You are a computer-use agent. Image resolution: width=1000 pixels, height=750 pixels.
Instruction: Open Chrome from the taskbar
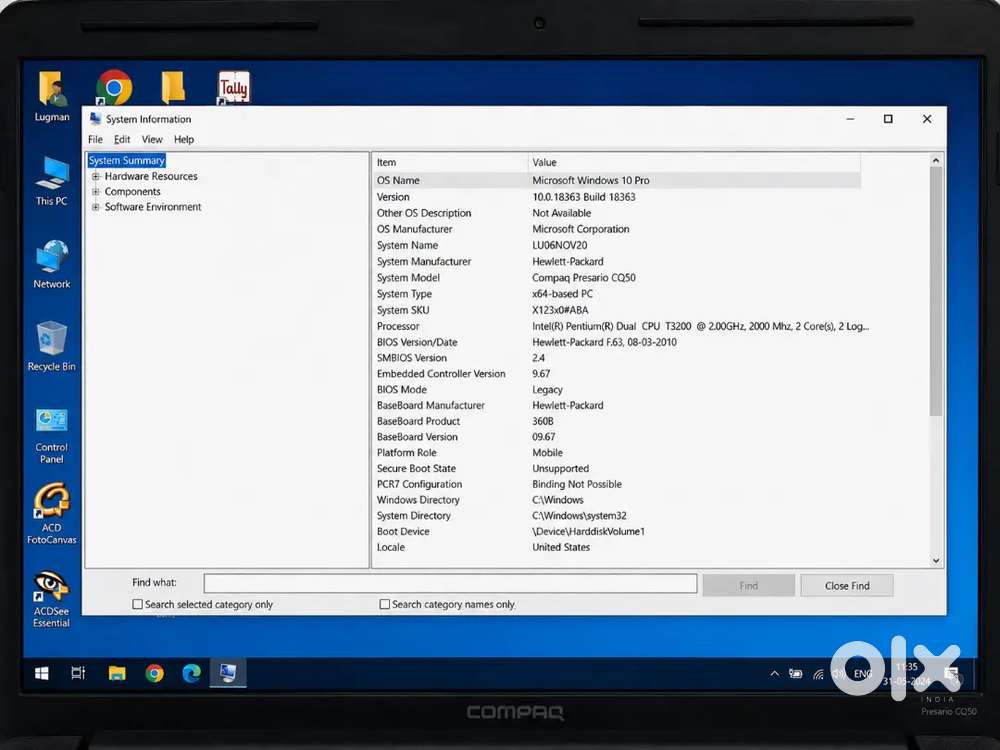[x=154, y=673]
